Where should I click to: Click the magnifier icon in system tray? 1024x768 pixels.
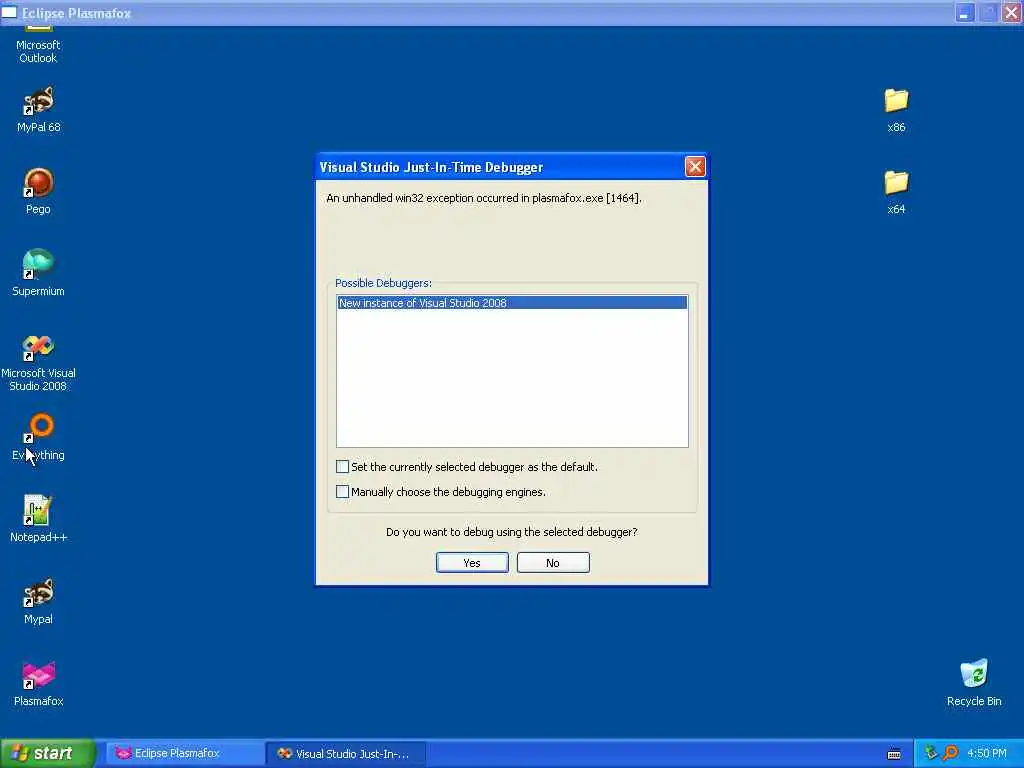click(x=951, y=753)
